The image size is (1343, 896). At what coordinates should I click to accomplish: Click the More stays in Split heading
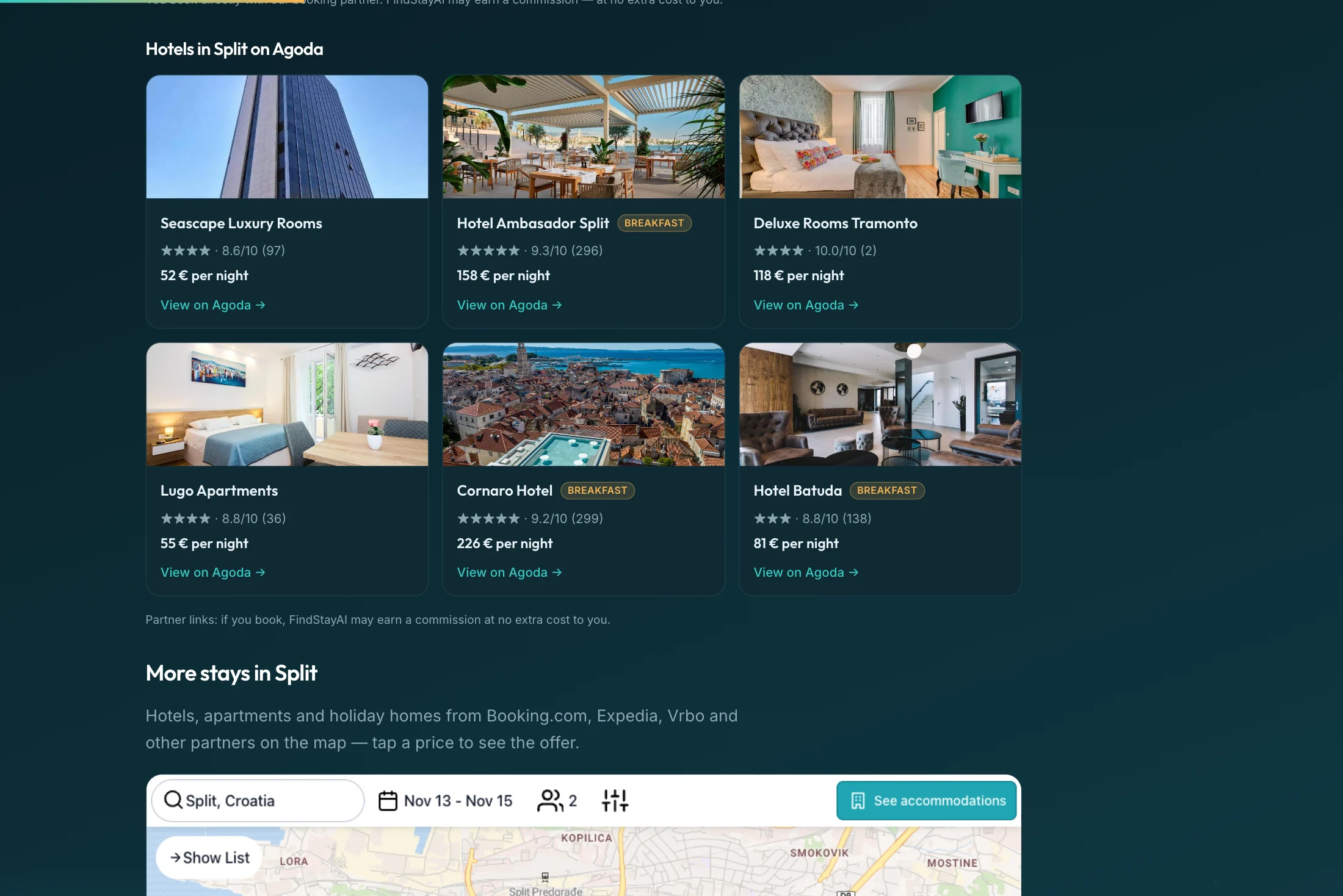231,673
